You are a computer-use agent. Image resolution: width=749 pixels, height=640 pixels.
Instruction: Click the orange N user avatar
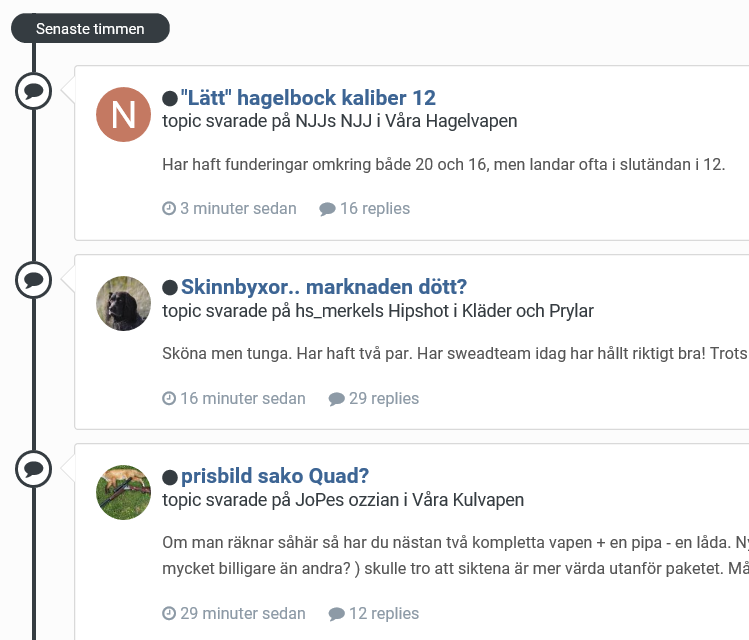(x=123, y=114)
